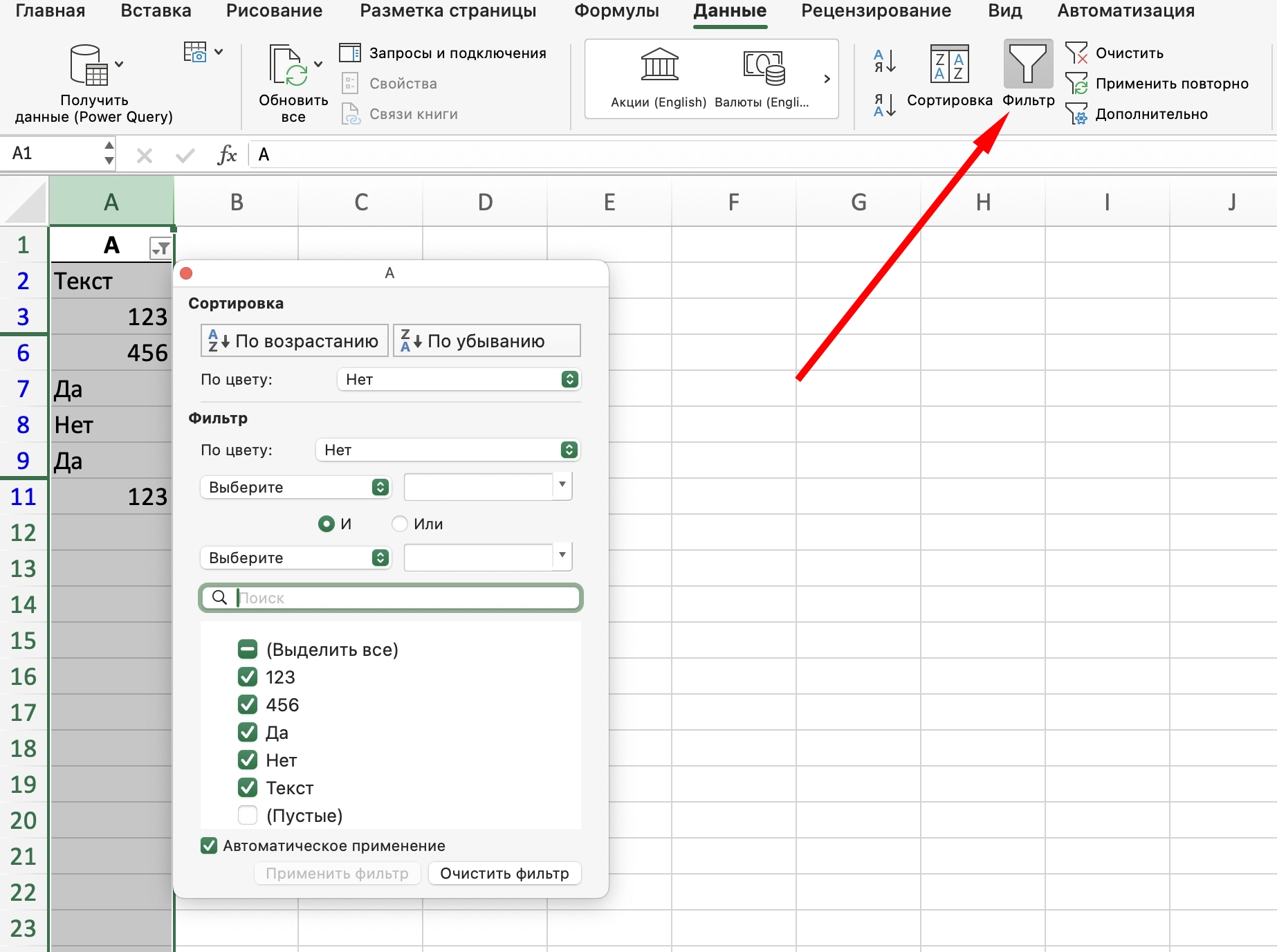Open the Sort dialog (Сортировка) icon
Viewport: 1277px width, 952px height.
coord(949,64)
